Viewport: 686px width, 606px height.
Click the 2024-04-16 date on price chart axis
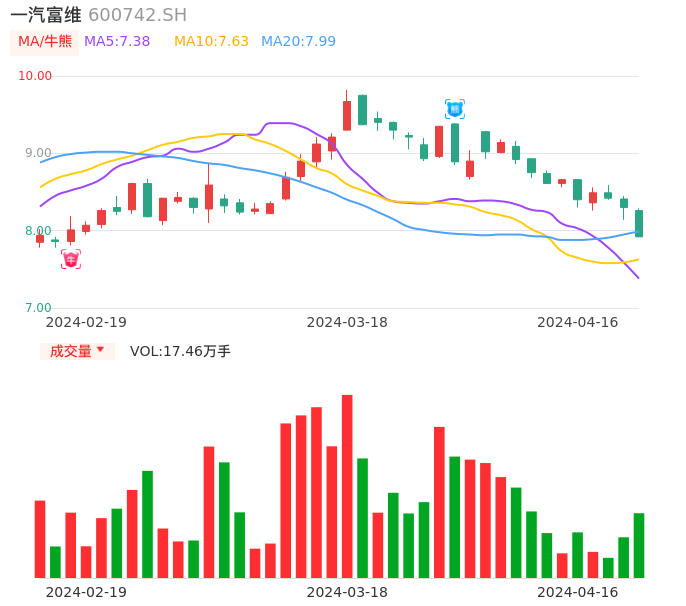coord(578,322)
